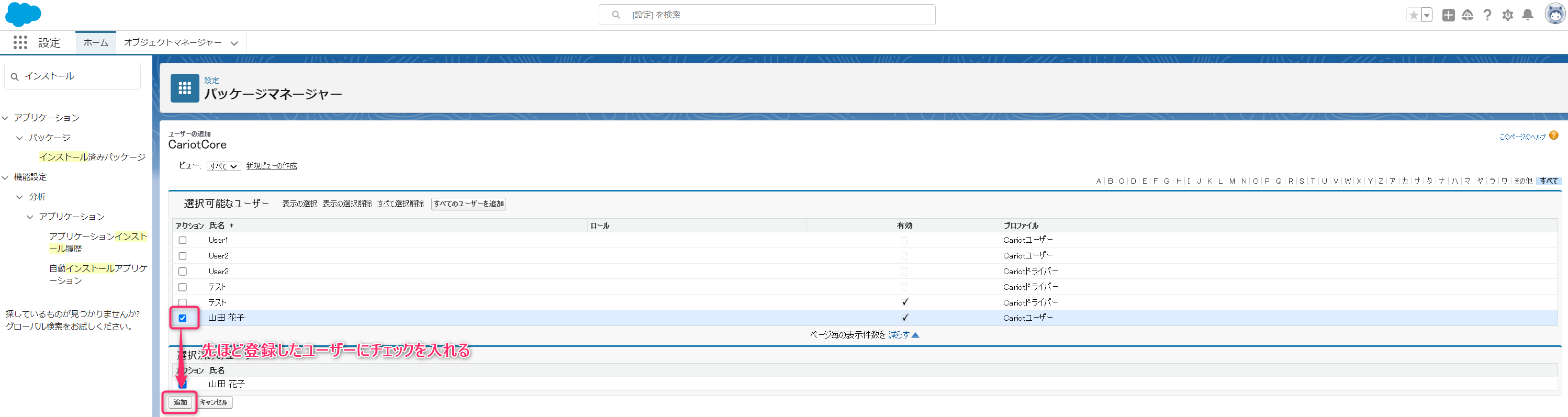Screen dimensions: 1568x417
Task: Open 自動インストールアプリケーション in the sidebar
Action: pos(98,275)
